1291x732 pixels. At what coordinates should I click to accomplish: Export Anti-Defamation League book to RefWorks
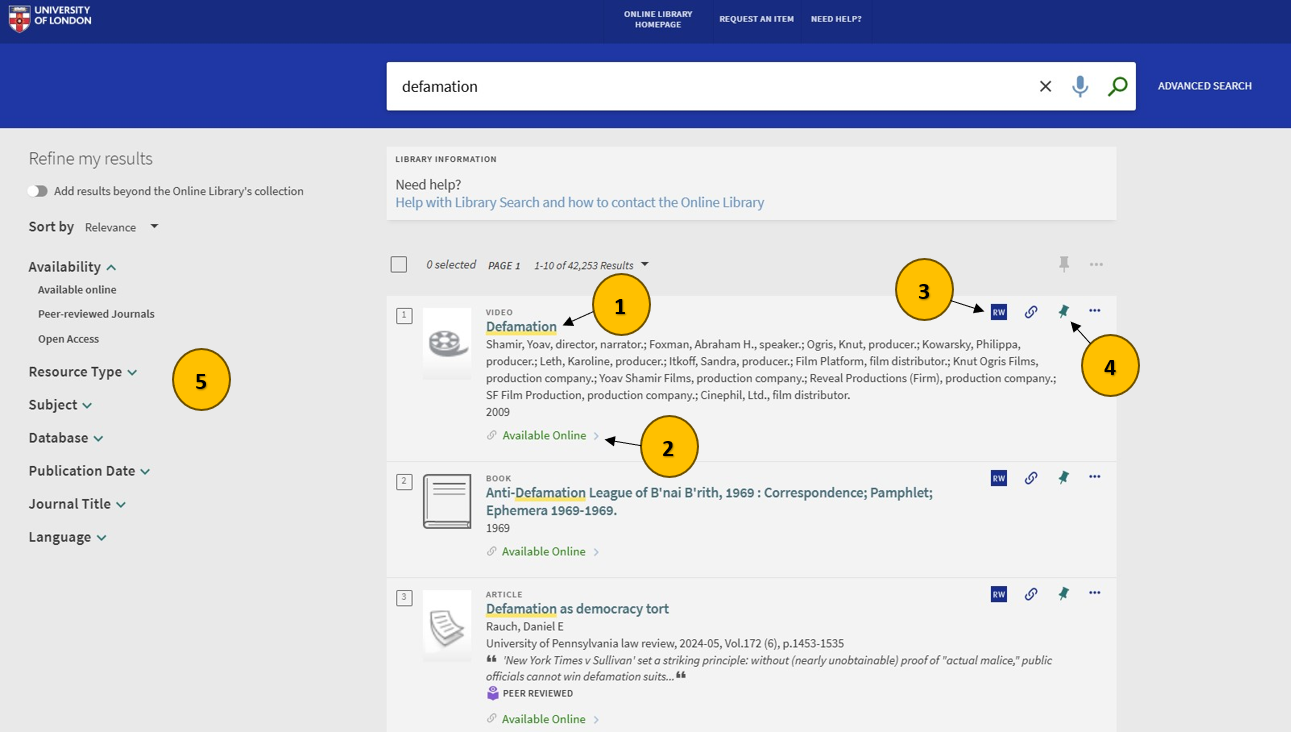998,478
